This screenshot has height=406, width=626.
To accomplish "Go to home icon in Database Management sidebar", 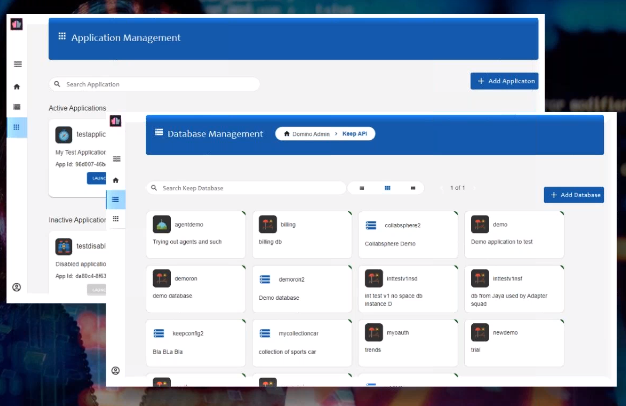I will coord(116,180).
